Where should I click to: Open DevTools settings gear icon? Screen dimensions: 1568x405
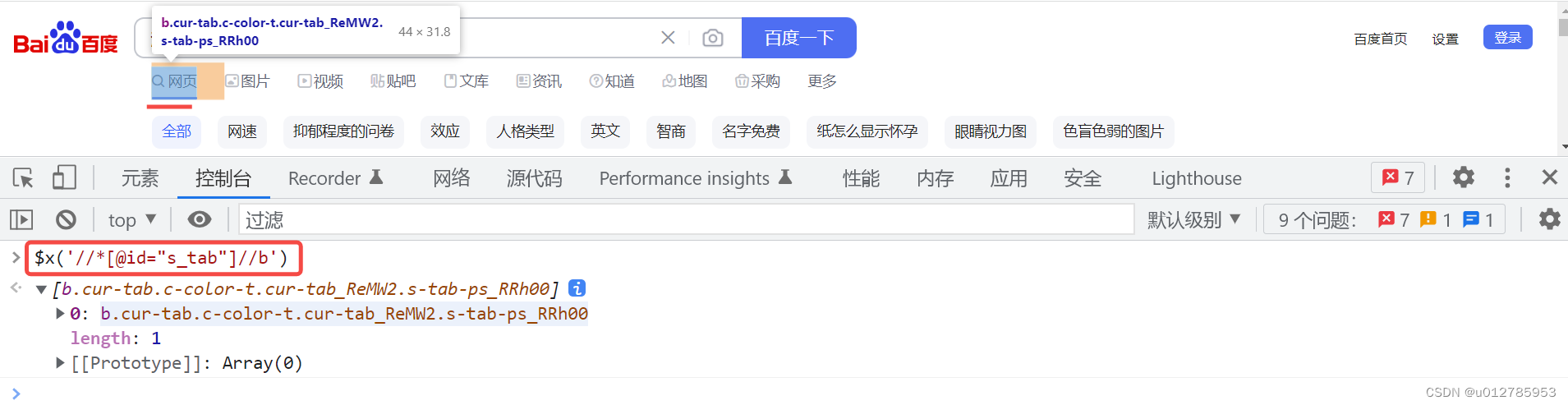point(1463,177)
